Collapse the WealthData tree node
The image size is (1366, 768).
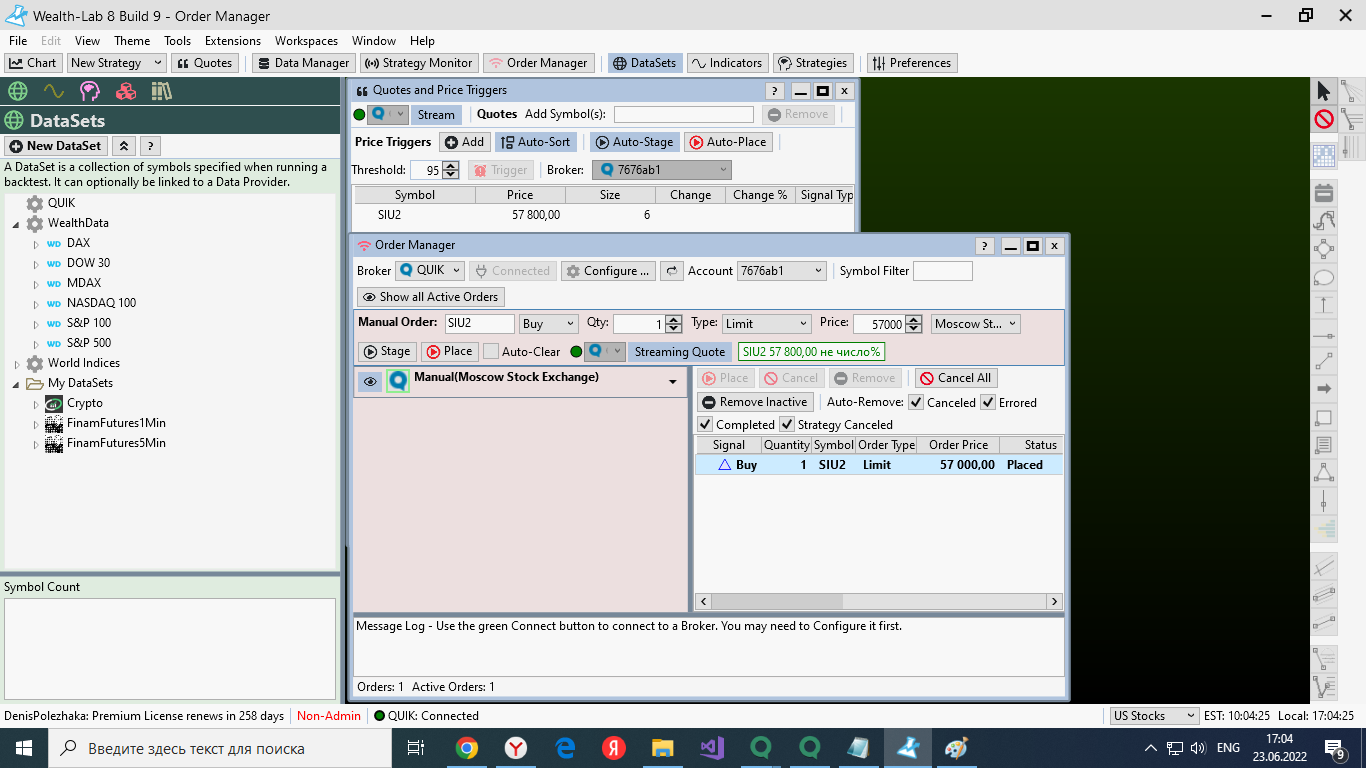tap(16, 223)
